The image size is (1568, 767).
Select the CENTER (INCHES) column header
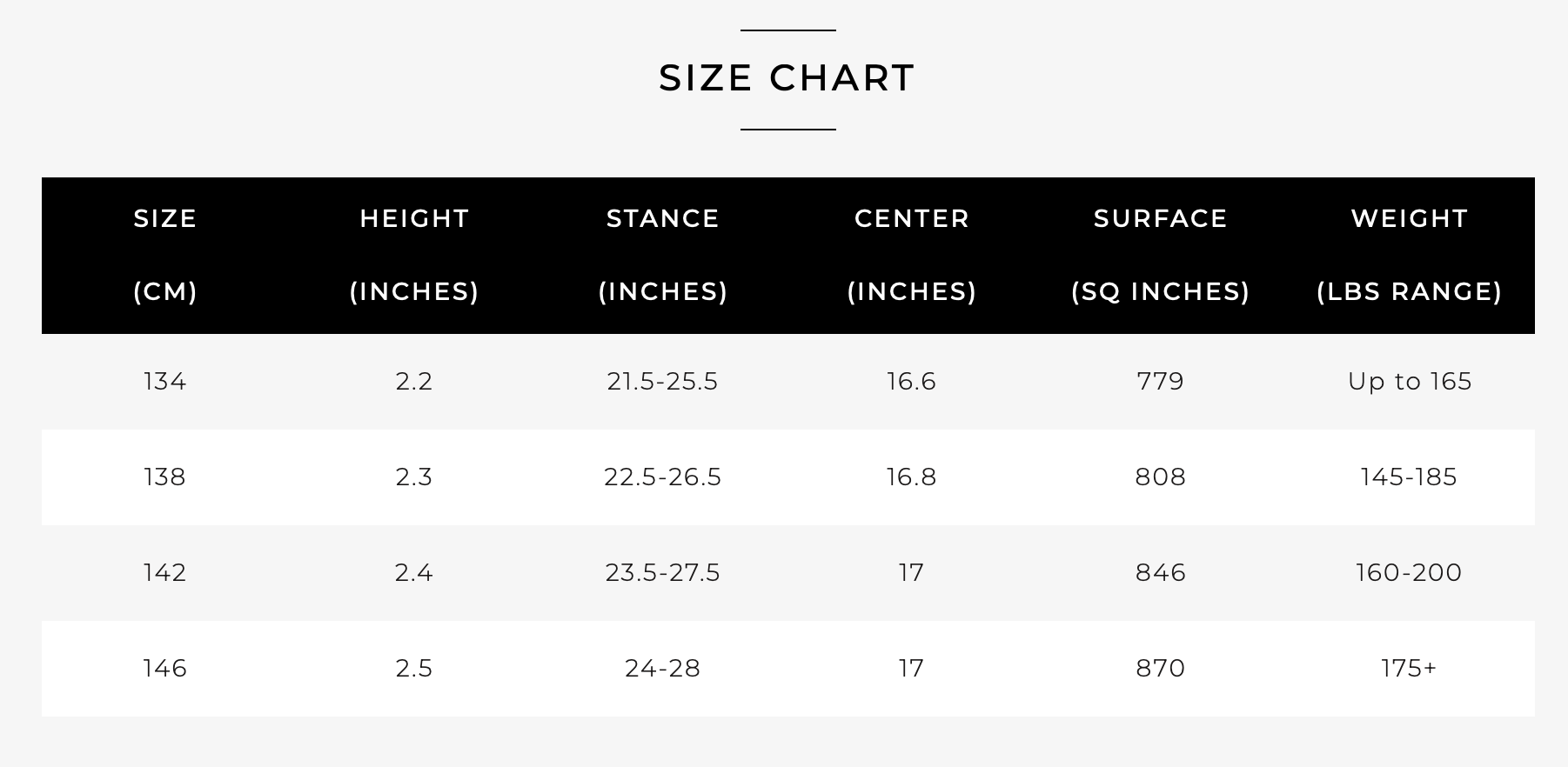(x=912, y=255)
